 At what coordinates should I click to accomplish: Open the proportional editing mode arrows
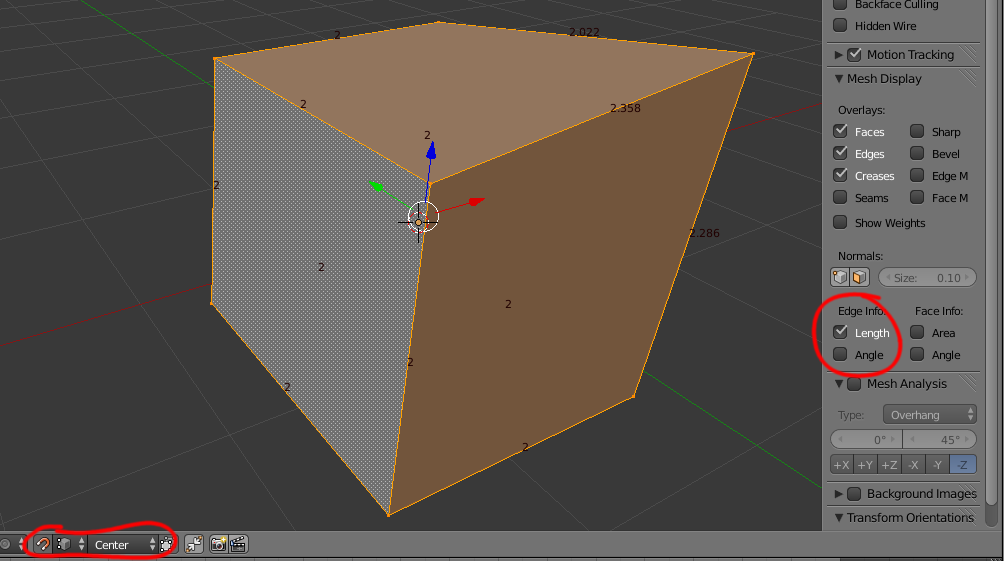click(x=22, y=544)
